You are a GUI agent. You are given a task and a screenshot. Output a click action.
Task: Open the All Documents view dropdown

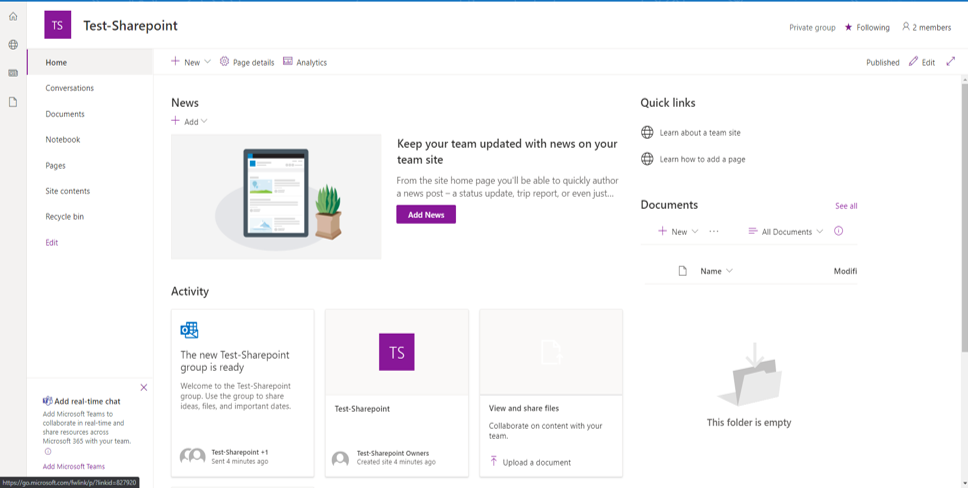786,231
